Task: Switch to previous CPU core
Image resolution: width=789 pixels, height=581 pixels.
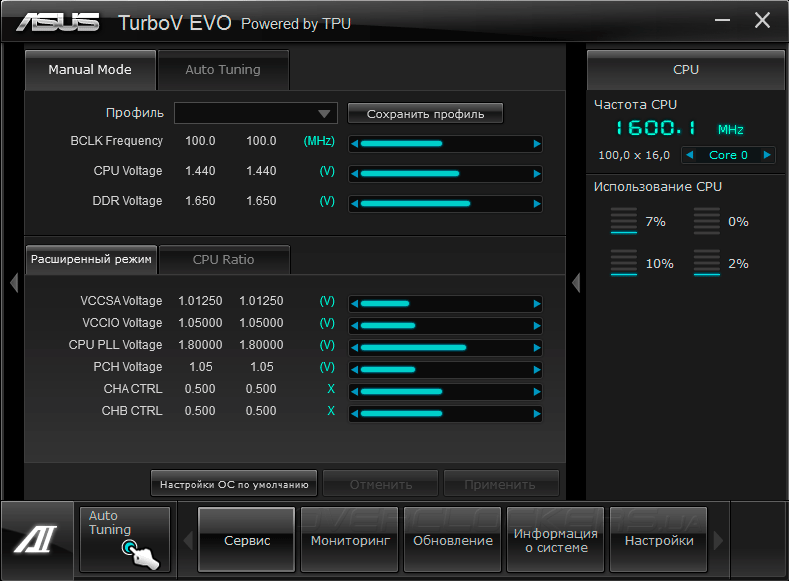Action: 690,155
